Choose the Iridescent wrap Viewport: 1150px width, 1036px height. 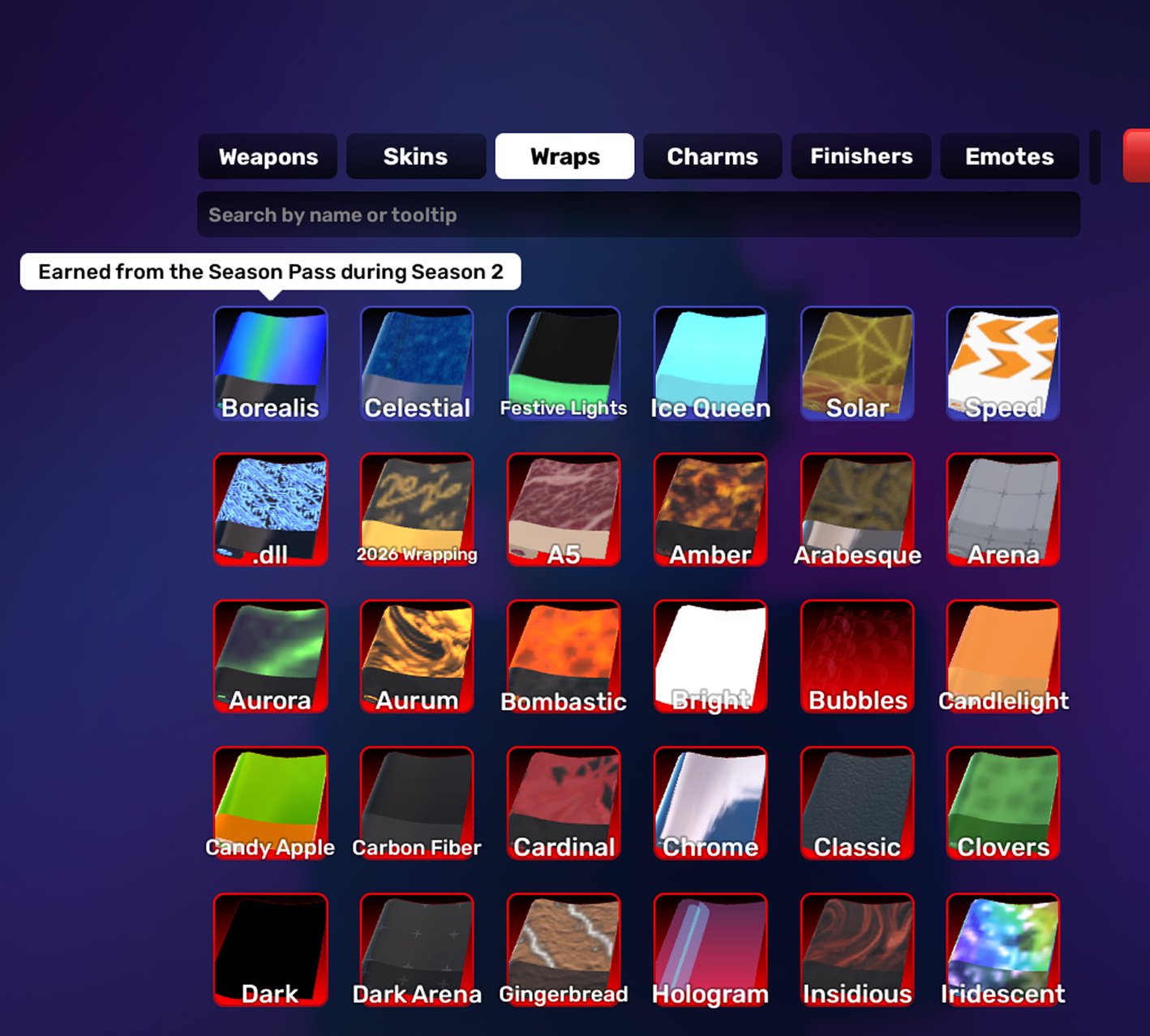[x=1003, y=950]
